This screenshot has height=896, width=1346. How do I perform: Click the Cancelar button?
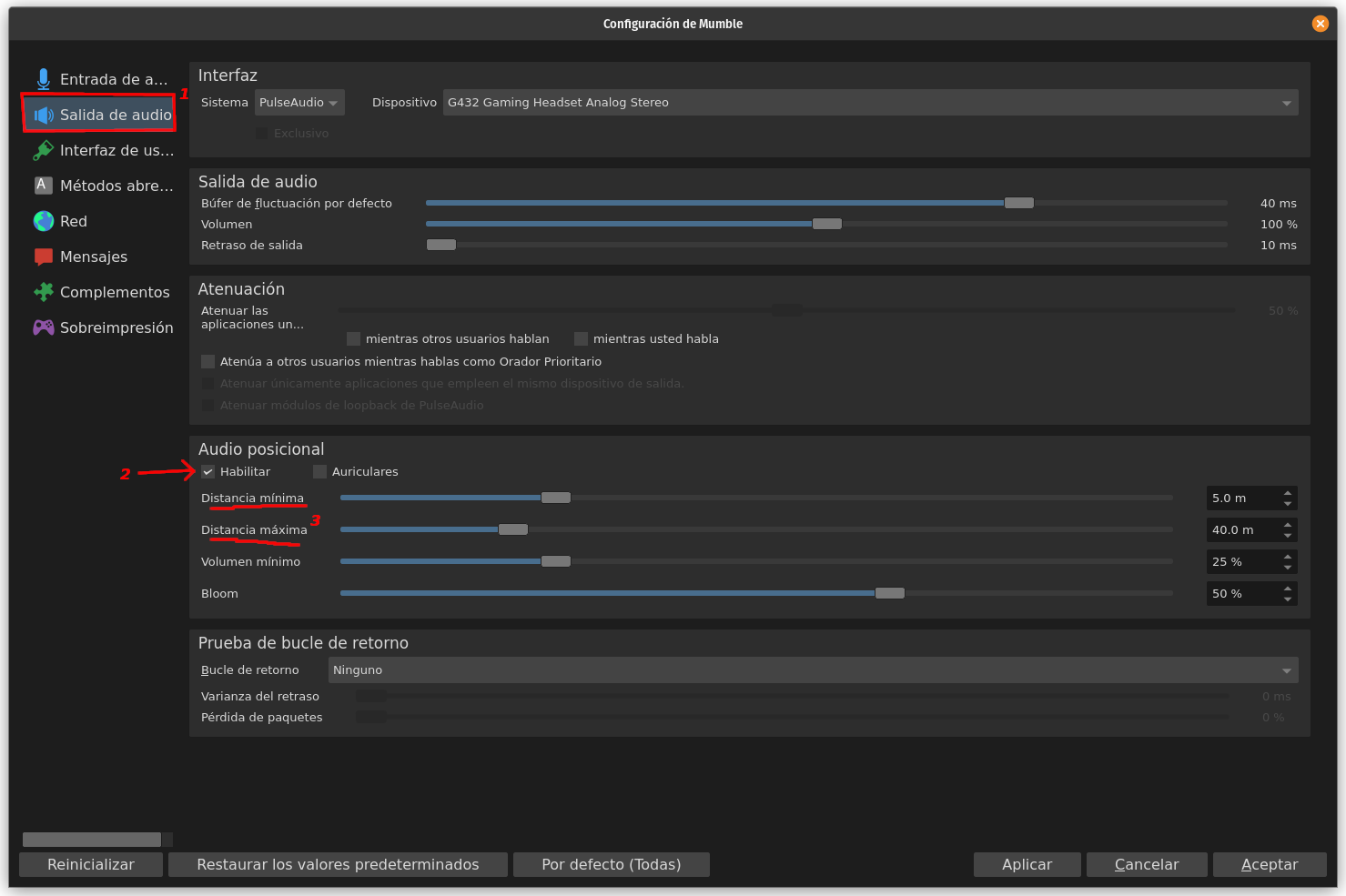click(x=1146, y=864)
